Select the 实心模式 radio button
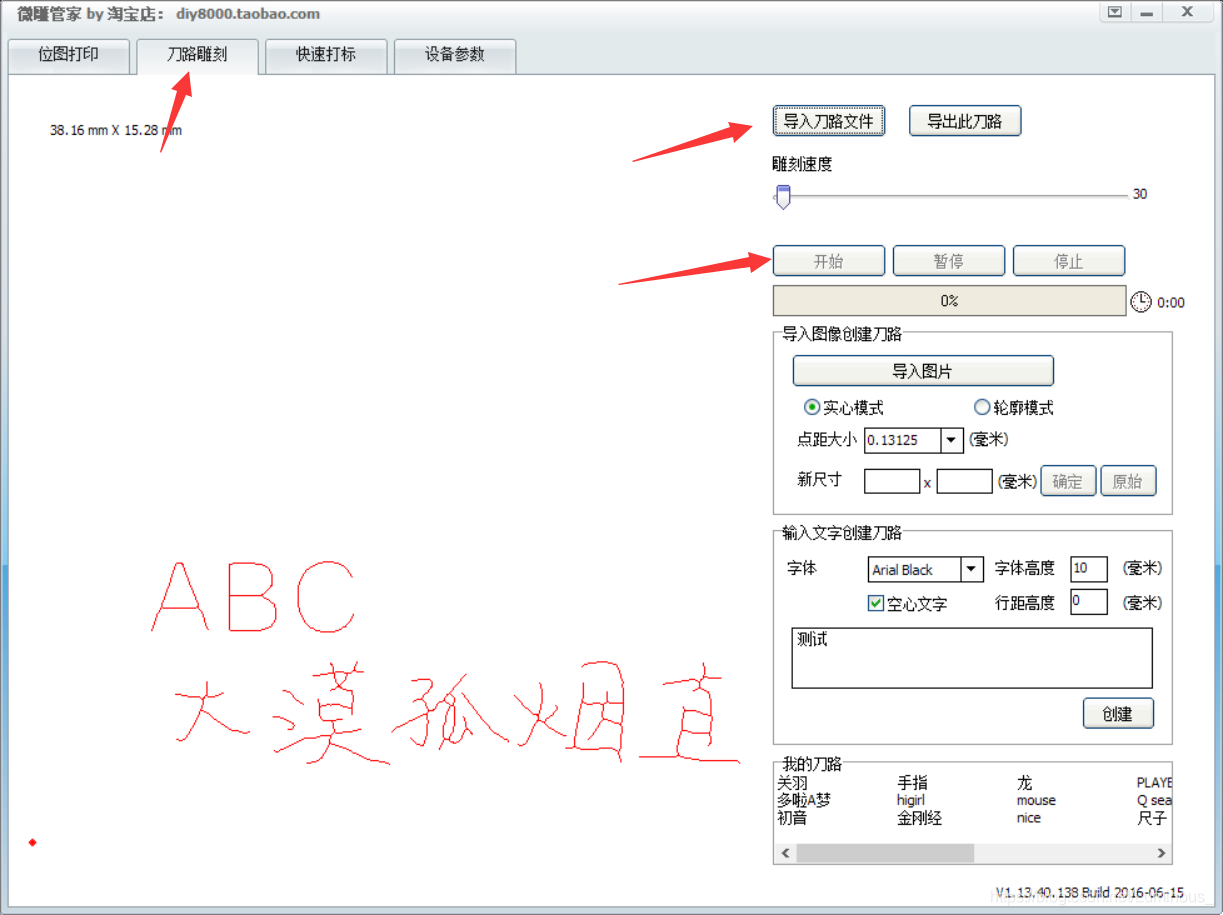 811,407
